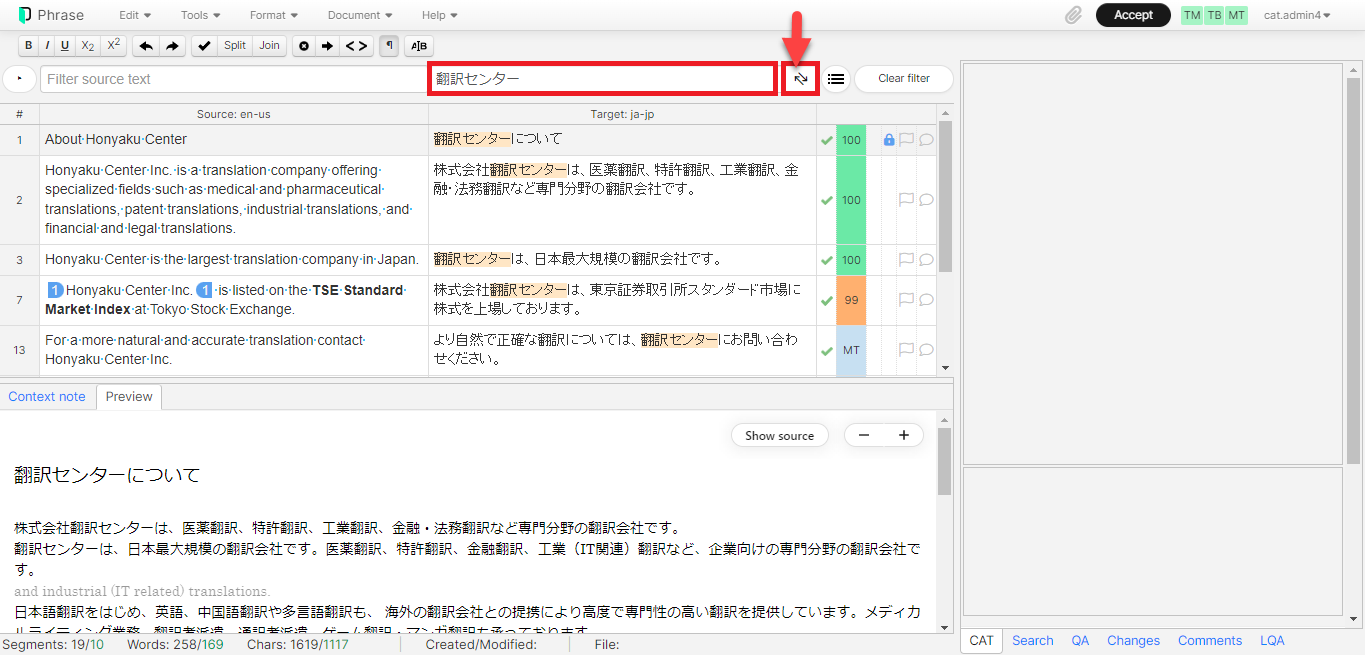Click the Clear filter button
Image resolution: width=1365 pixels, height=657 pixels.
point(903,79)
